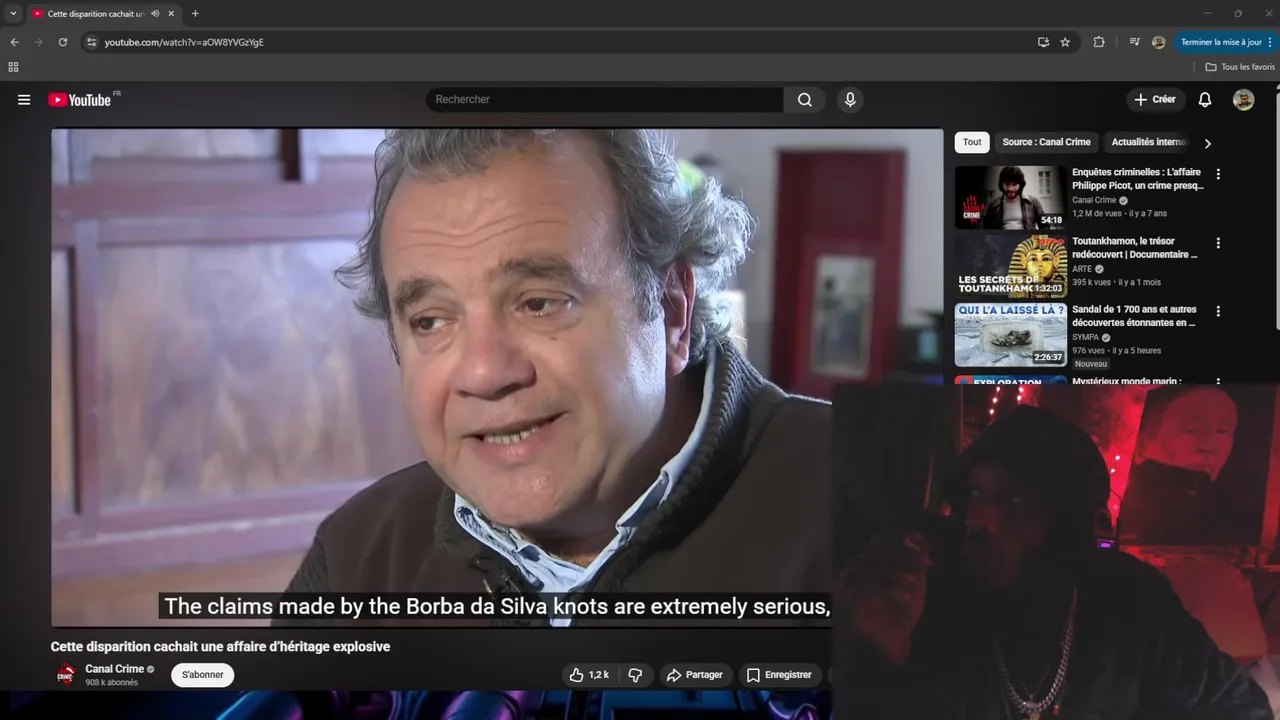The image size is (1280, 720).
Task: Open the YouTube account avatar menu
Action: (x=1243, y=100)
